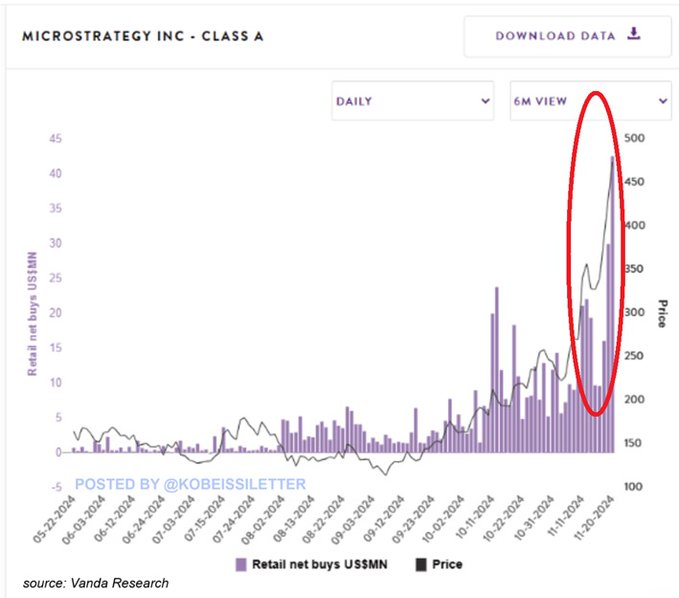Open the DAILY frequency dropdown

click(x=414, y=101)
